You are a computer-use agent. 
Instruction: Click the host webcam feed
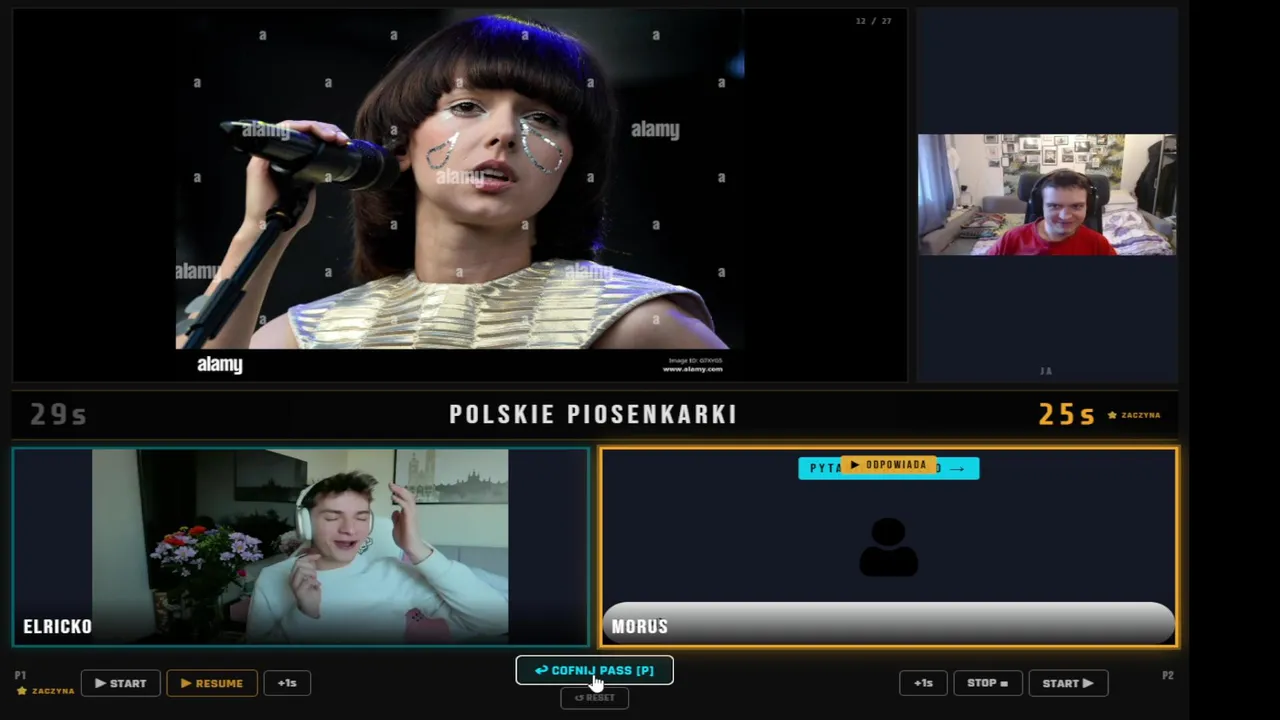pos(1047,195)
